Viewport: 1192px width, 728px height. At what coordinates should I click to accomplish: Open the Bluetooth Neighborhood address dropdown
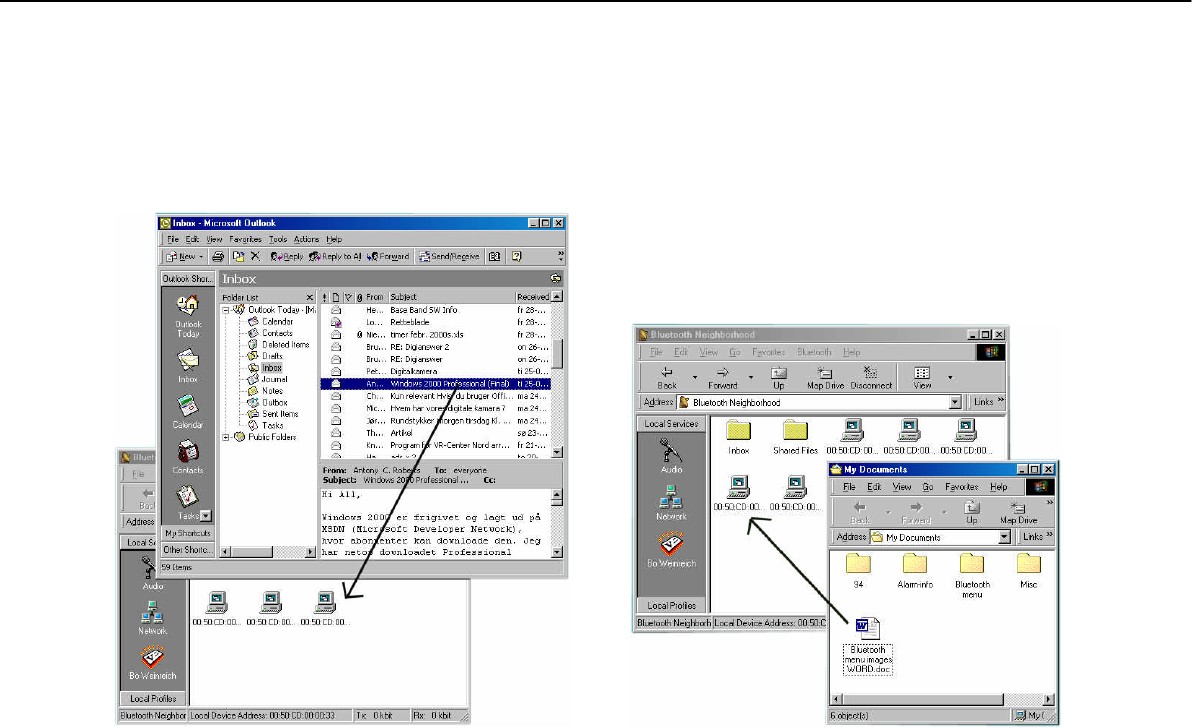(x=956, y=403)
